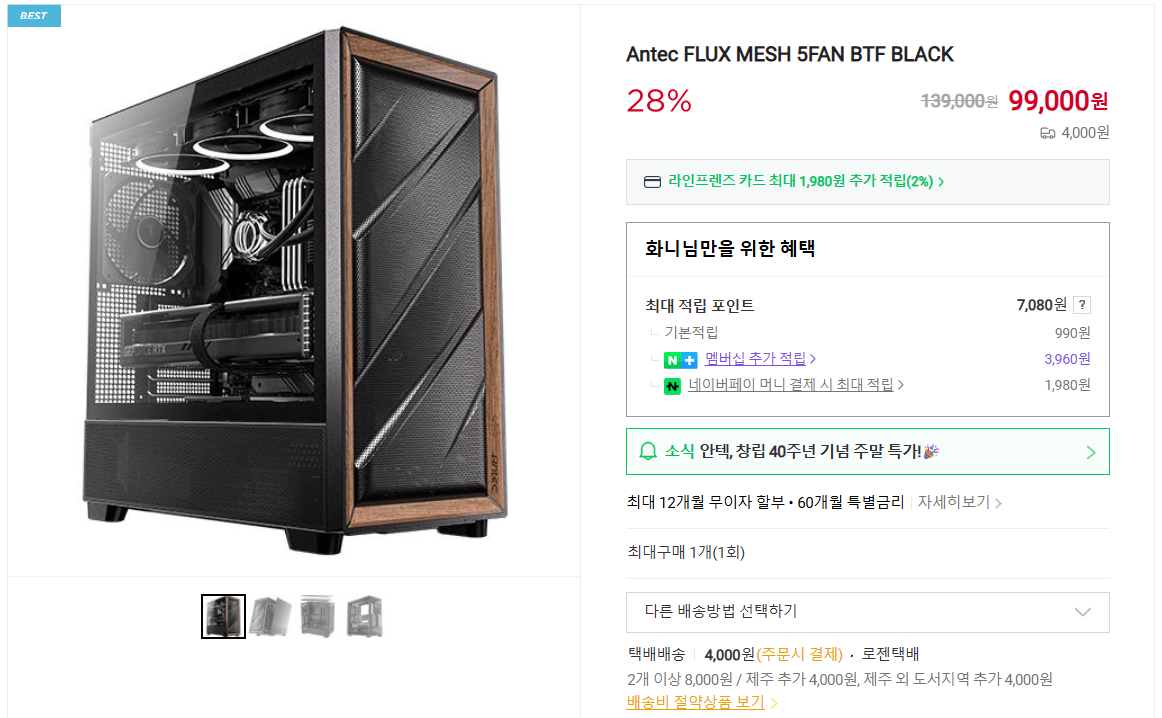Viewport: 1162px width, 718px height.
Task: Click the arrow on the 소식 banner
Action: (x=1090, y=451)
